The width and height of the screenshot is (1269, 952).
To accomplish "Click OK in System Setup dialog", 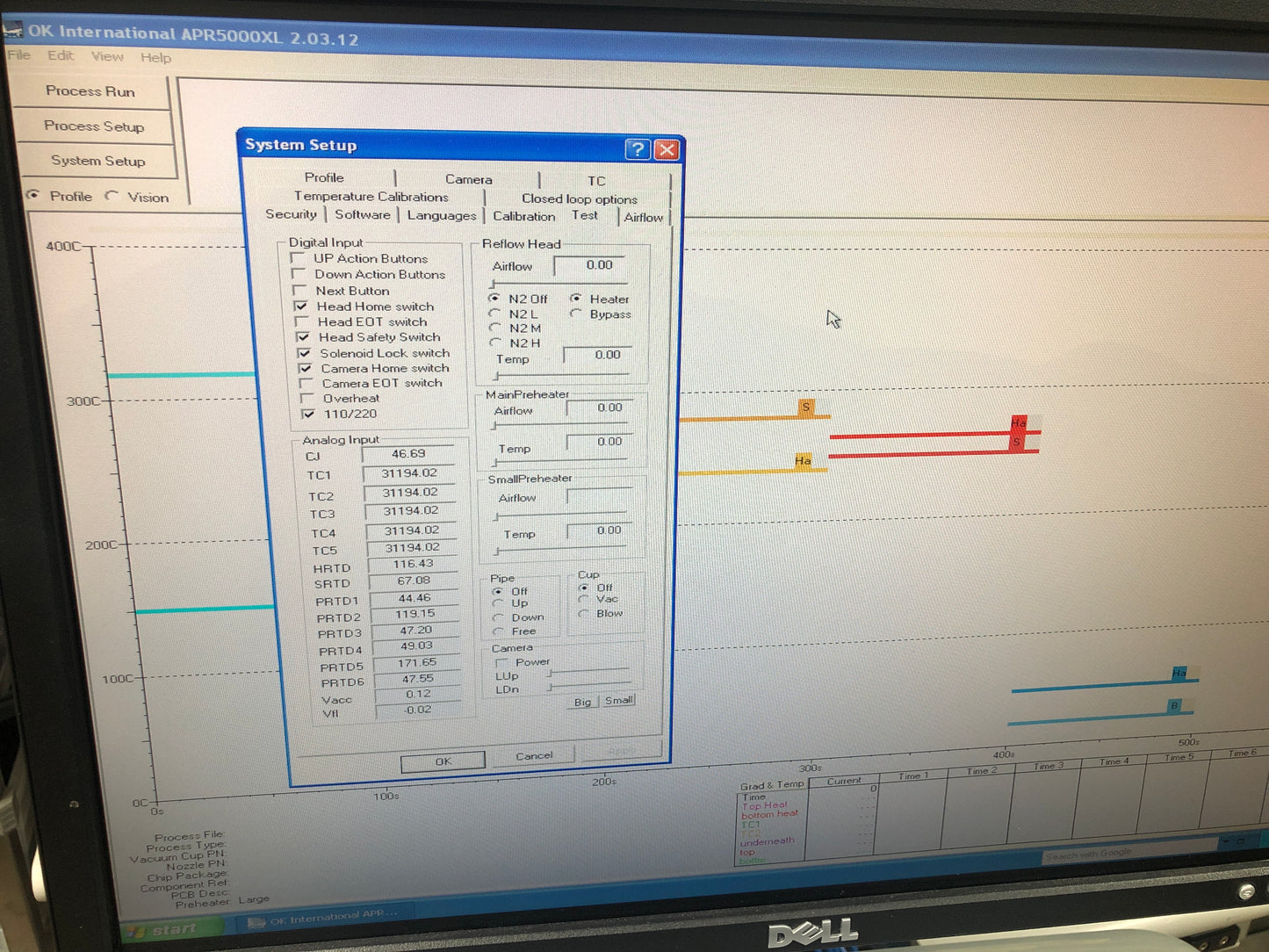I will coord(443,761).
